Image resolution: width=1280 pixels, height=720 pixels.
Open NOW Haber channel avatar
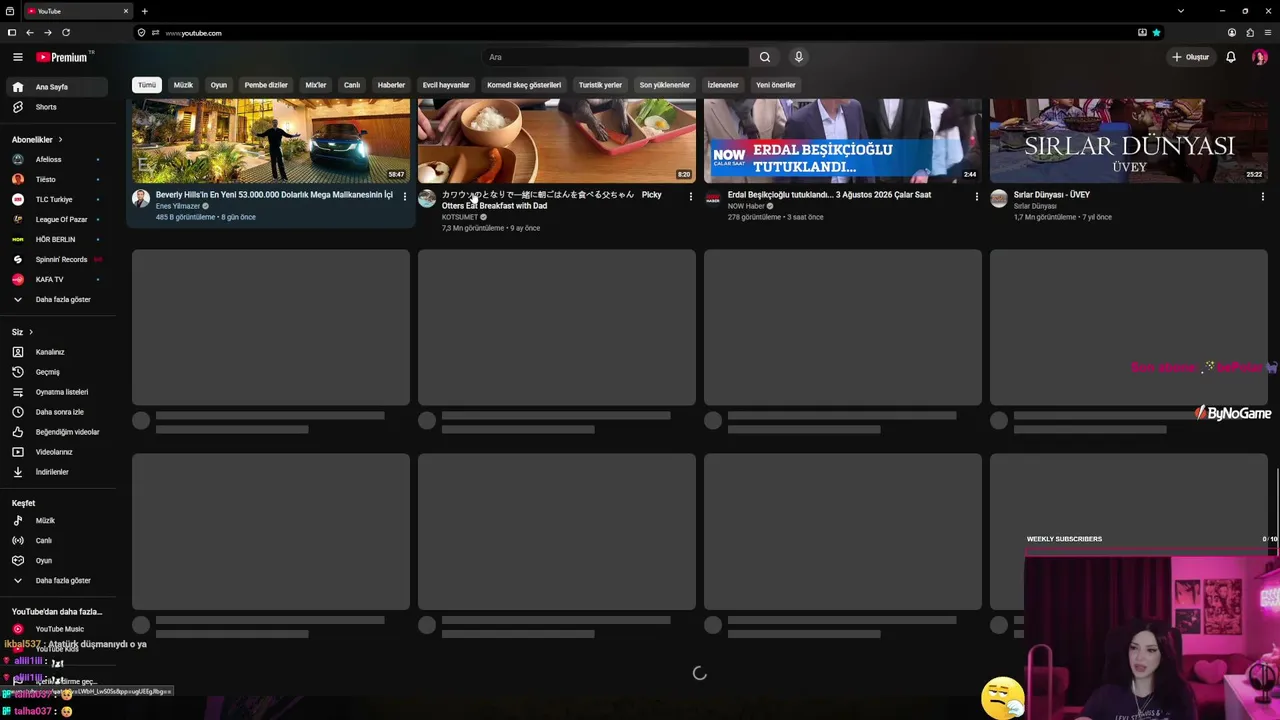pyautogui.click(x=713, y=198)
